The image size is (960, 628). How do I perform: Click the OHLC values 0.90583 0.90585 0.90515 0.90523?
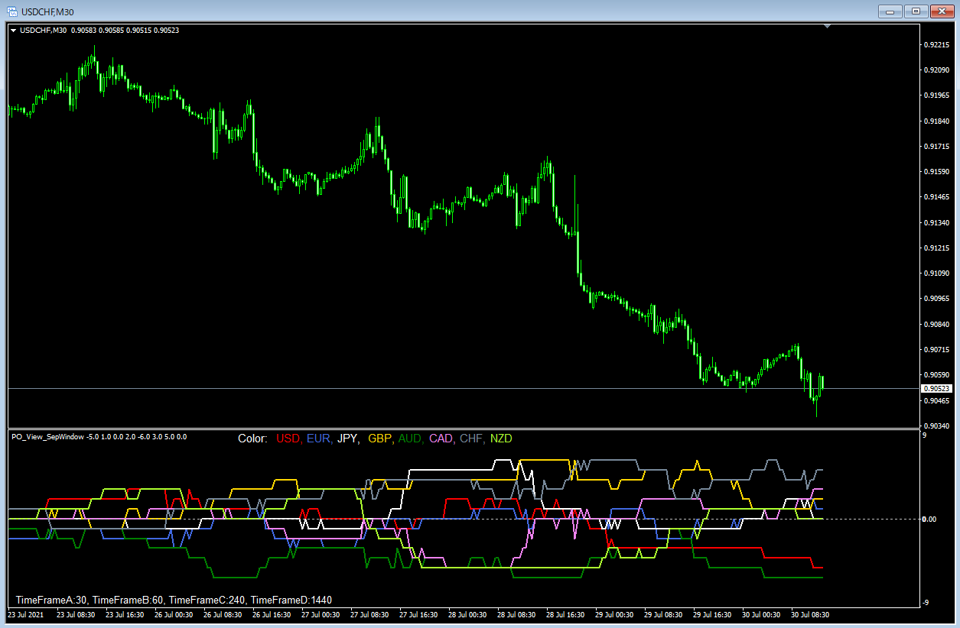tap(125, 31)
